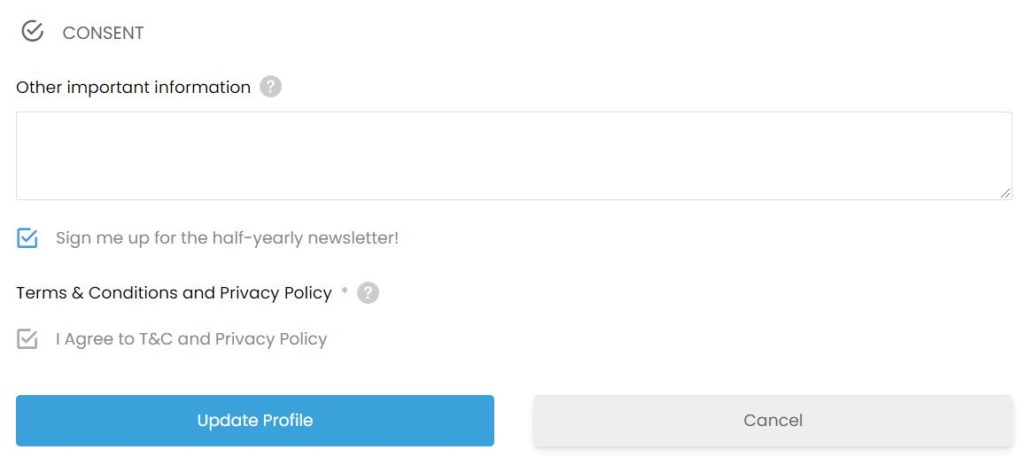Open help icon beside Other important information
This screenshot has height=465, width=1024.
pos(270,87)
